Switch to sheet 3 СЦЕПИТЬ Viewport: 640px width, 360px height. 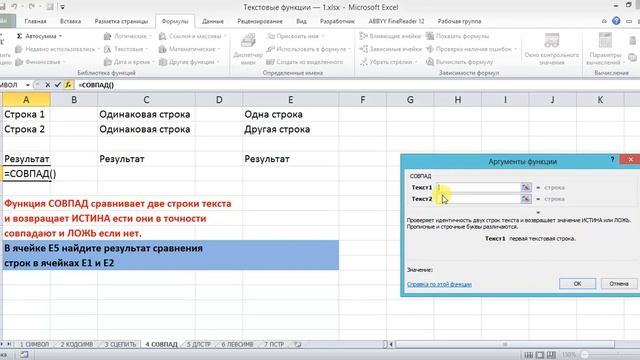[x=120, y=344]
